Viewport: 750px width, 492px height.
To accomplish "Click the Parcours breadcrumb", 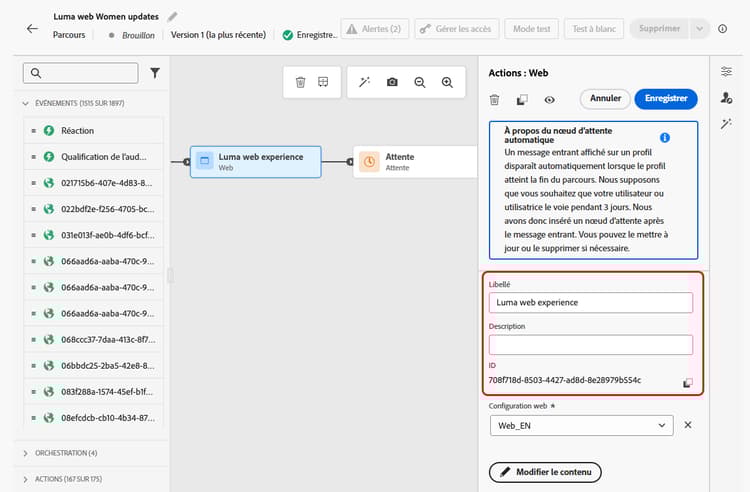I will 69,35.
